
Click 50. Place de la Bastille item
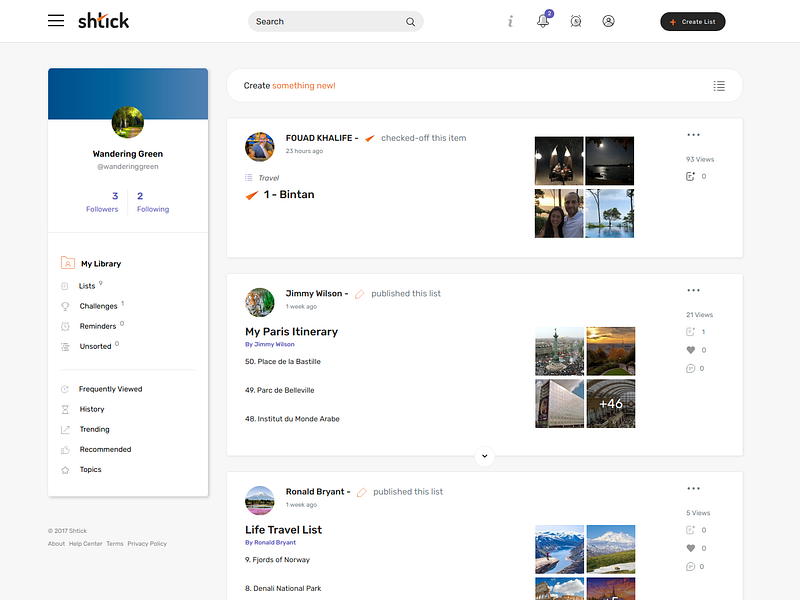click(283, 362)
